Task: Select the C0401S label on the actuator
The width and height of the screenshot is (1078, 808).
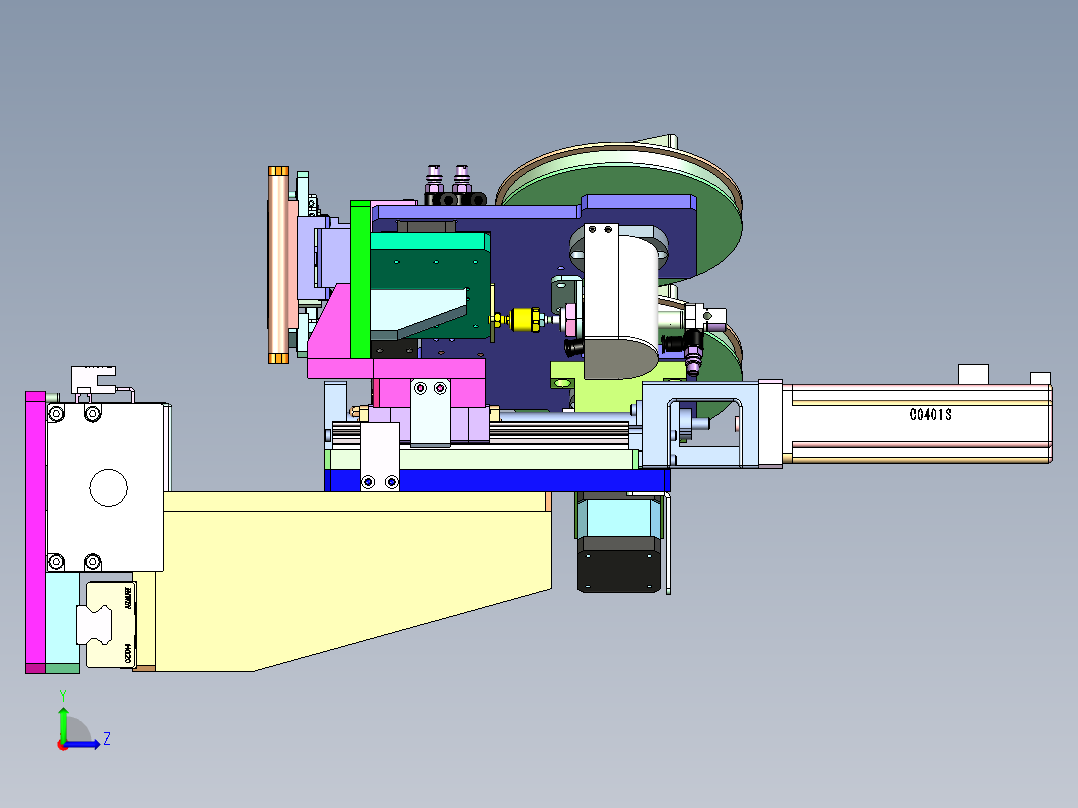Action: click(930, 415)
